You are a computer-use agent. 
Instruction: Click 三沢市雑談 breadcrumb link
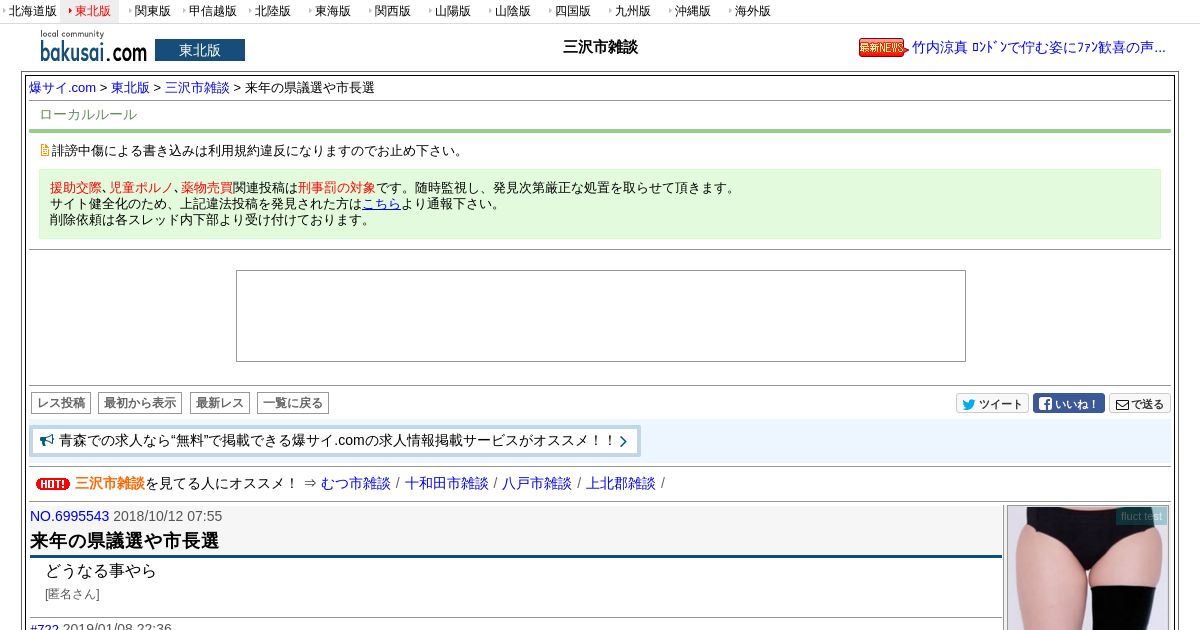pyautogui.click(x=197, y=87)
